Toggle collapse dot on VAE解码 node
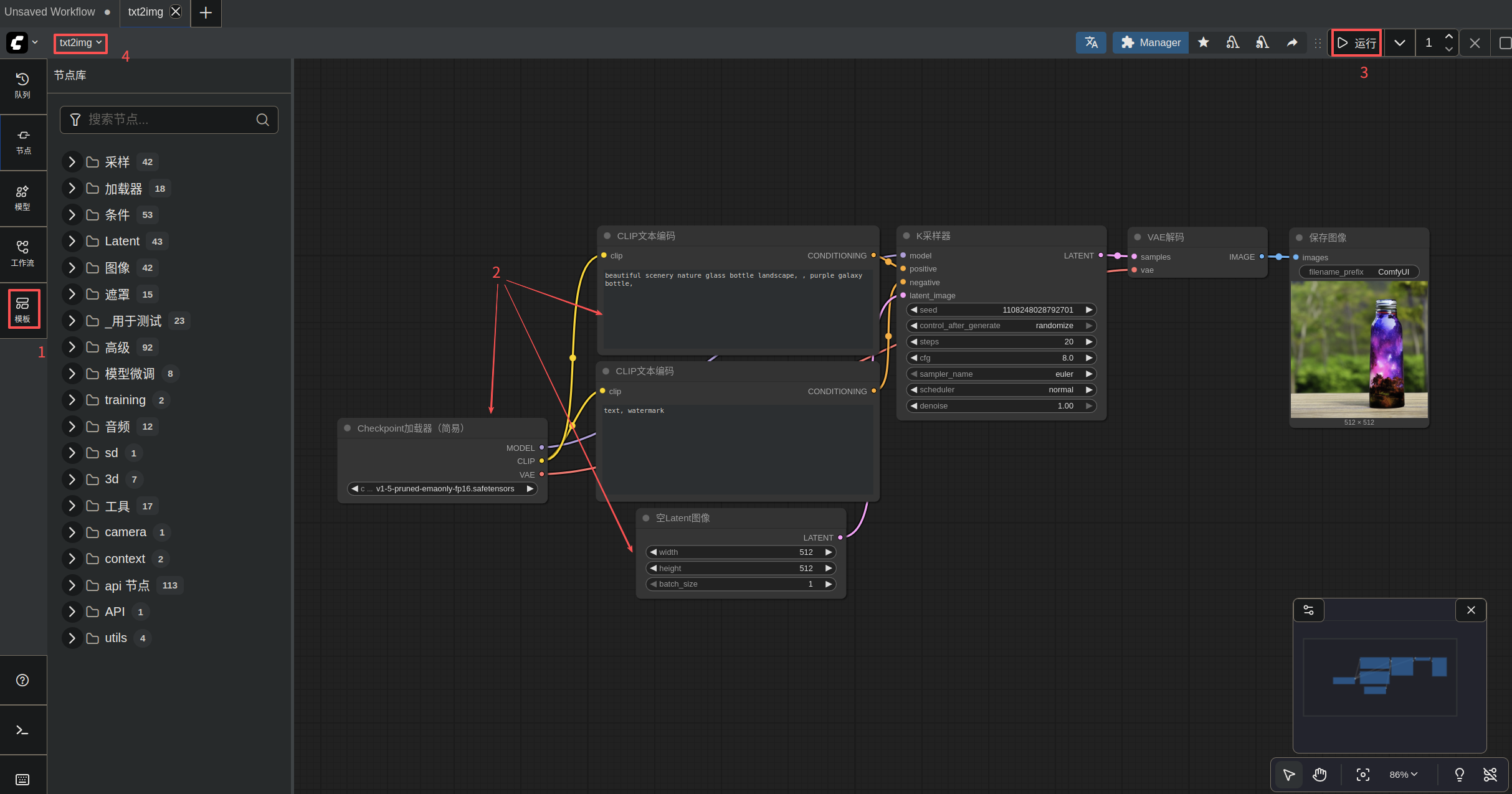1512x794 pixels. click(1138, 237)
